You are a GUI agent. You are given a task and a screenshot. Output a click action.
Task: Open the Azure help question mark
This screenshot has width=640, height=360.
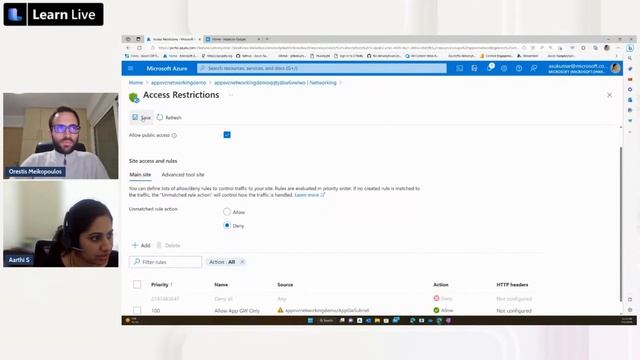[x=519, y=68]
